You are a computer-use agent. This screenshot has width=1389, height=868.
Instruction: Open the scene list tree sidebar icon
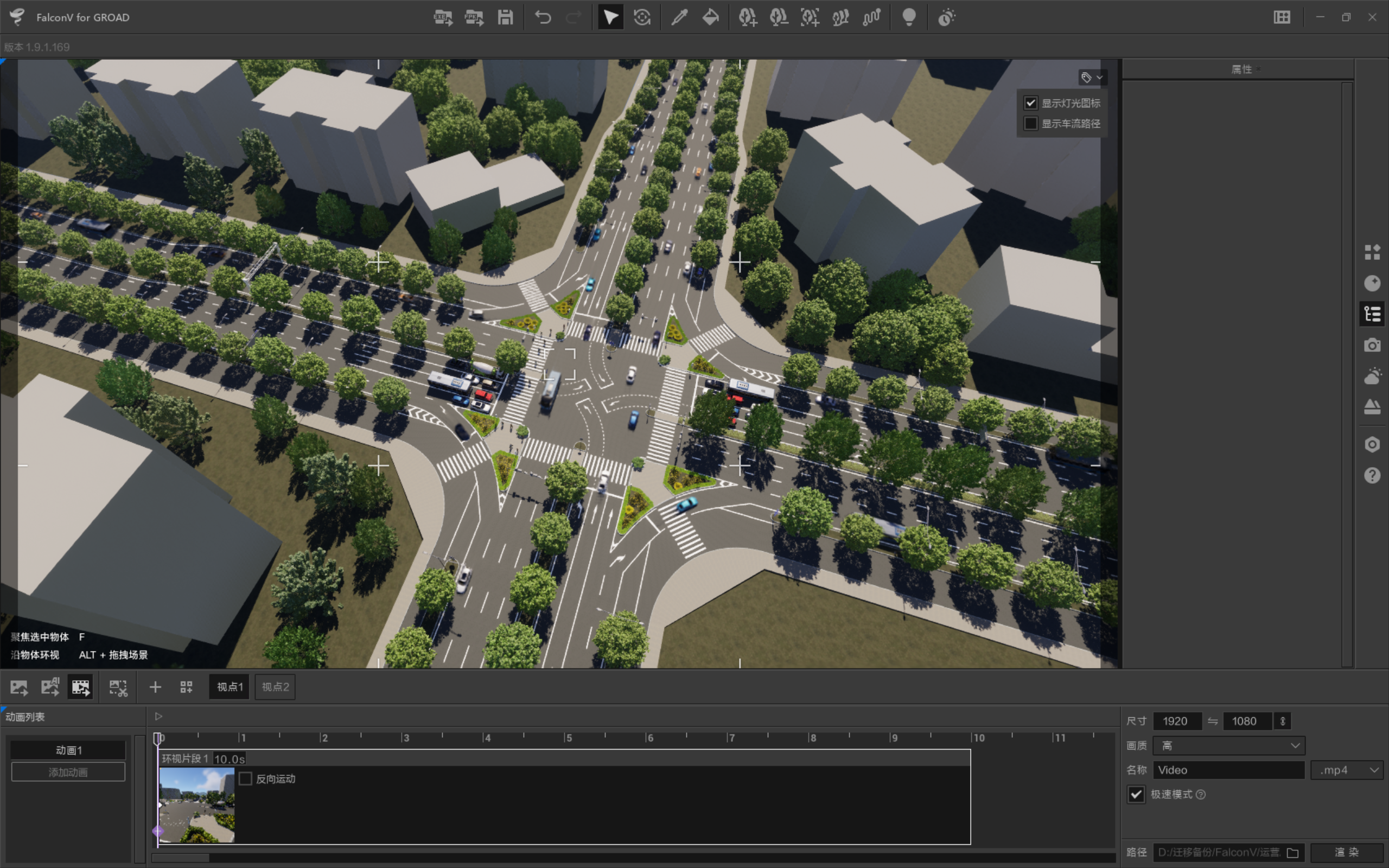pos(1372,314)
